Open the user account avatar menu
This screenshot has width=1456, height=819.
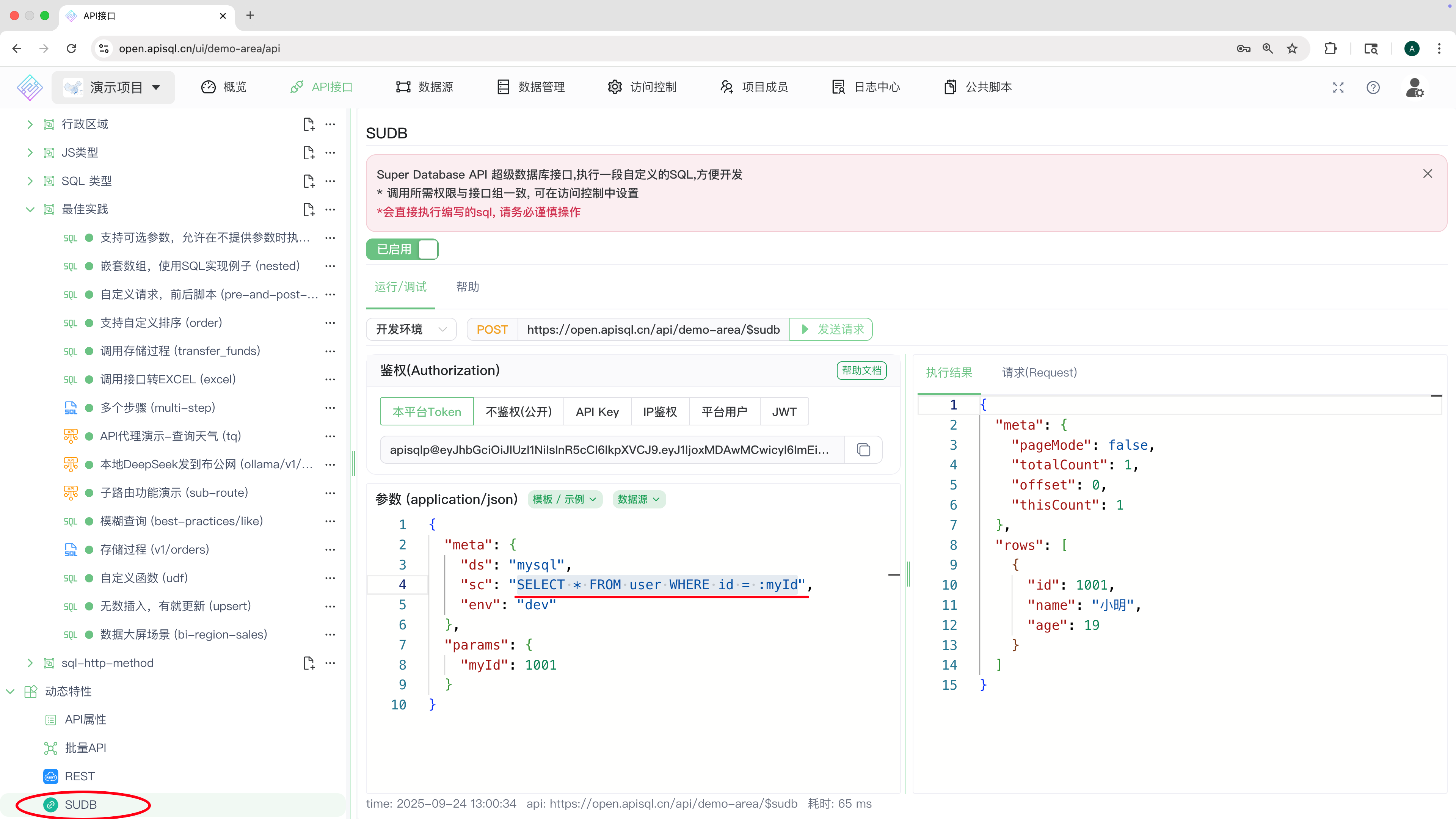[1415, 87]
